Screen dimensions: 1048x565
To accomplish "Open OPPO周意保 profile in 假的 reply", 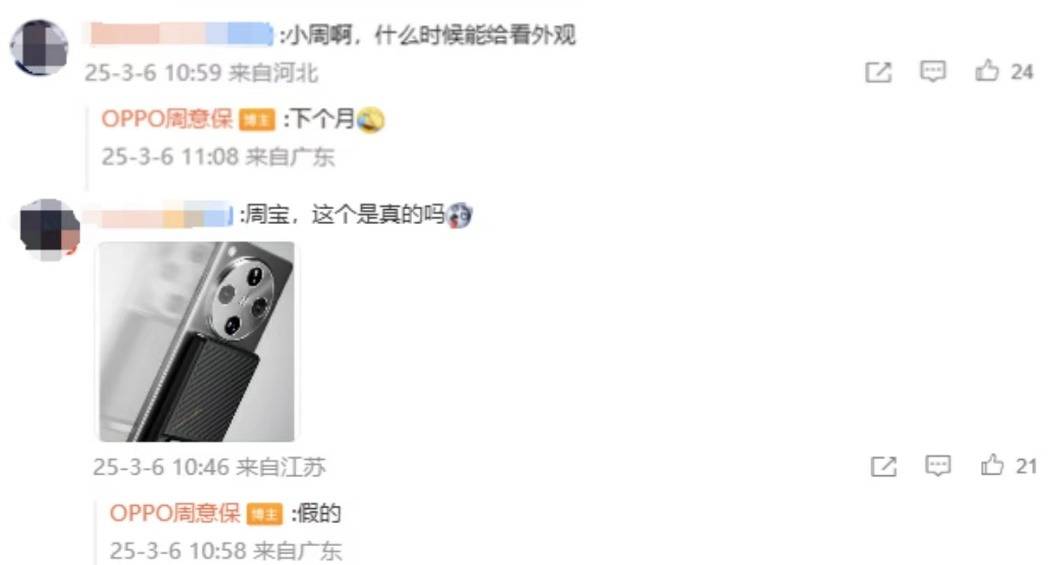I will pos(174,514).
